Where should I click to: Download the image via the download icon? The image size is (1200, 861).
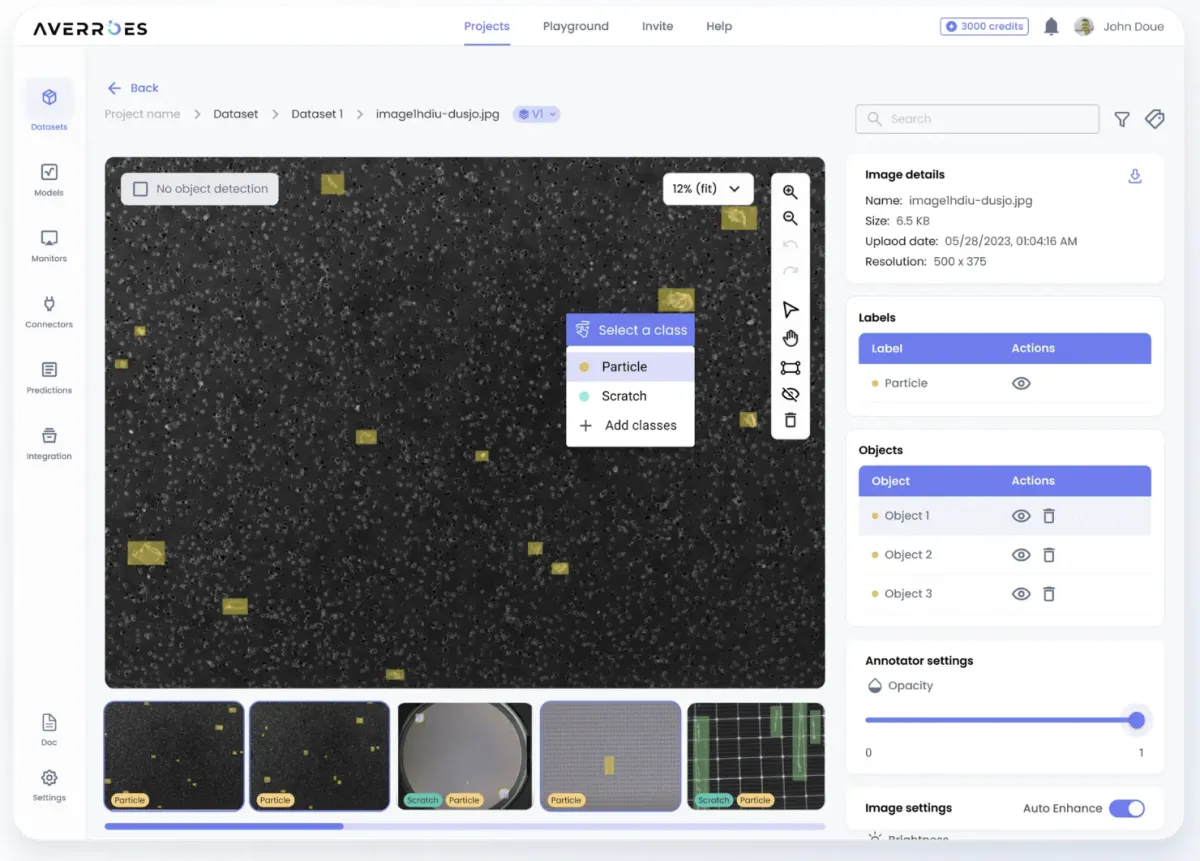point(1134,176)
